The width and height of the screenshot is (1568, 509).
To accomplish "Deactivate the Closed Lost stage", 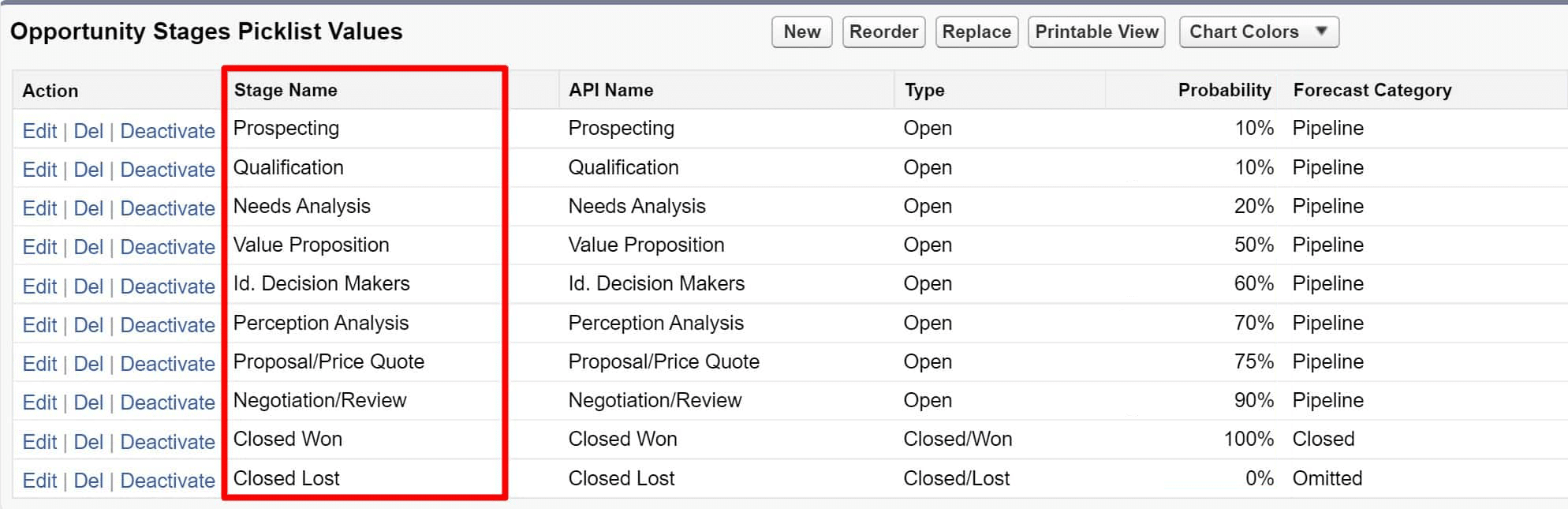I will coord(167,481).
